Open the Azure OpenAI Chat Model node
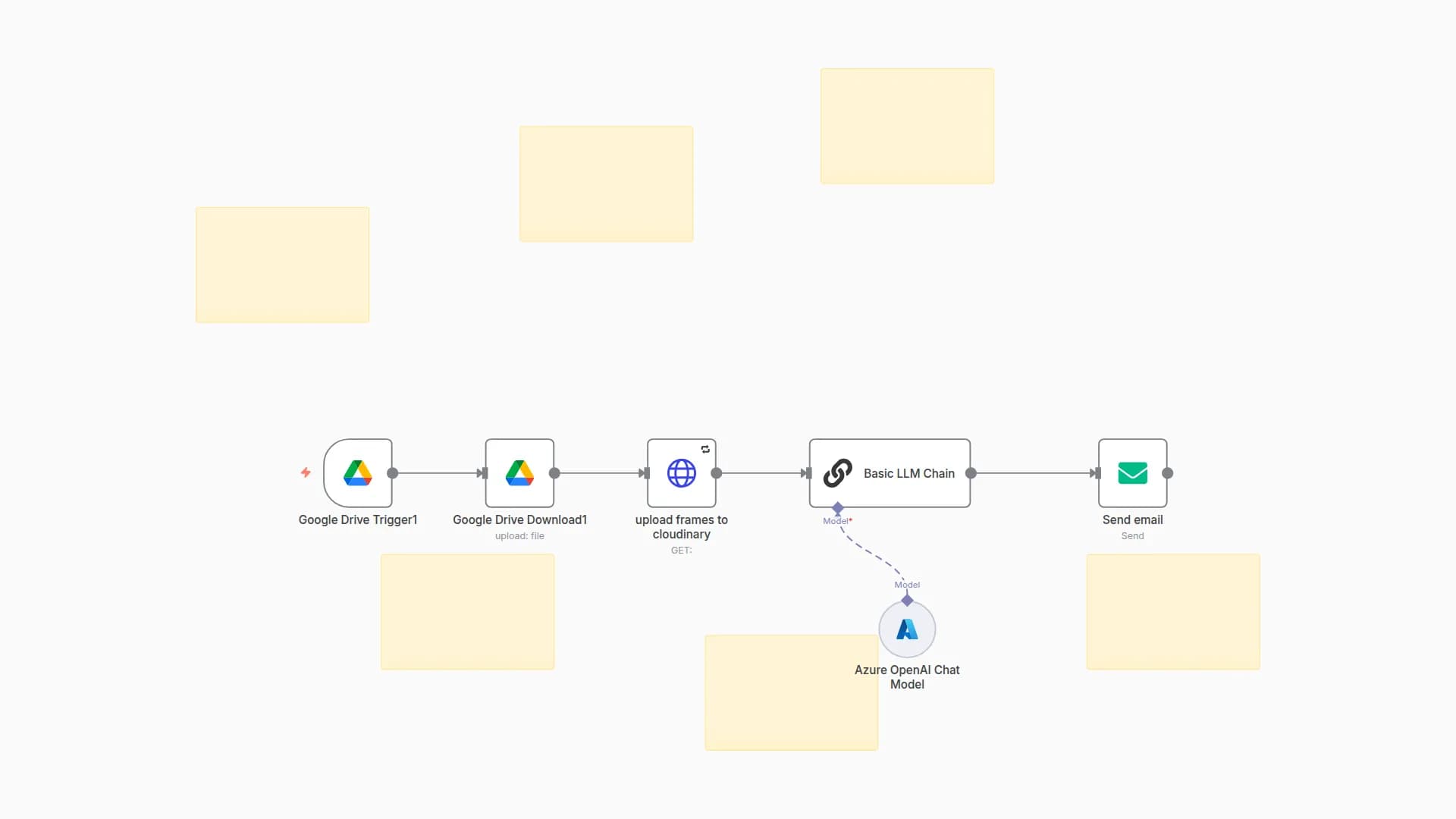The width and height of the screenshot is (1456, 819). [907, 629]
